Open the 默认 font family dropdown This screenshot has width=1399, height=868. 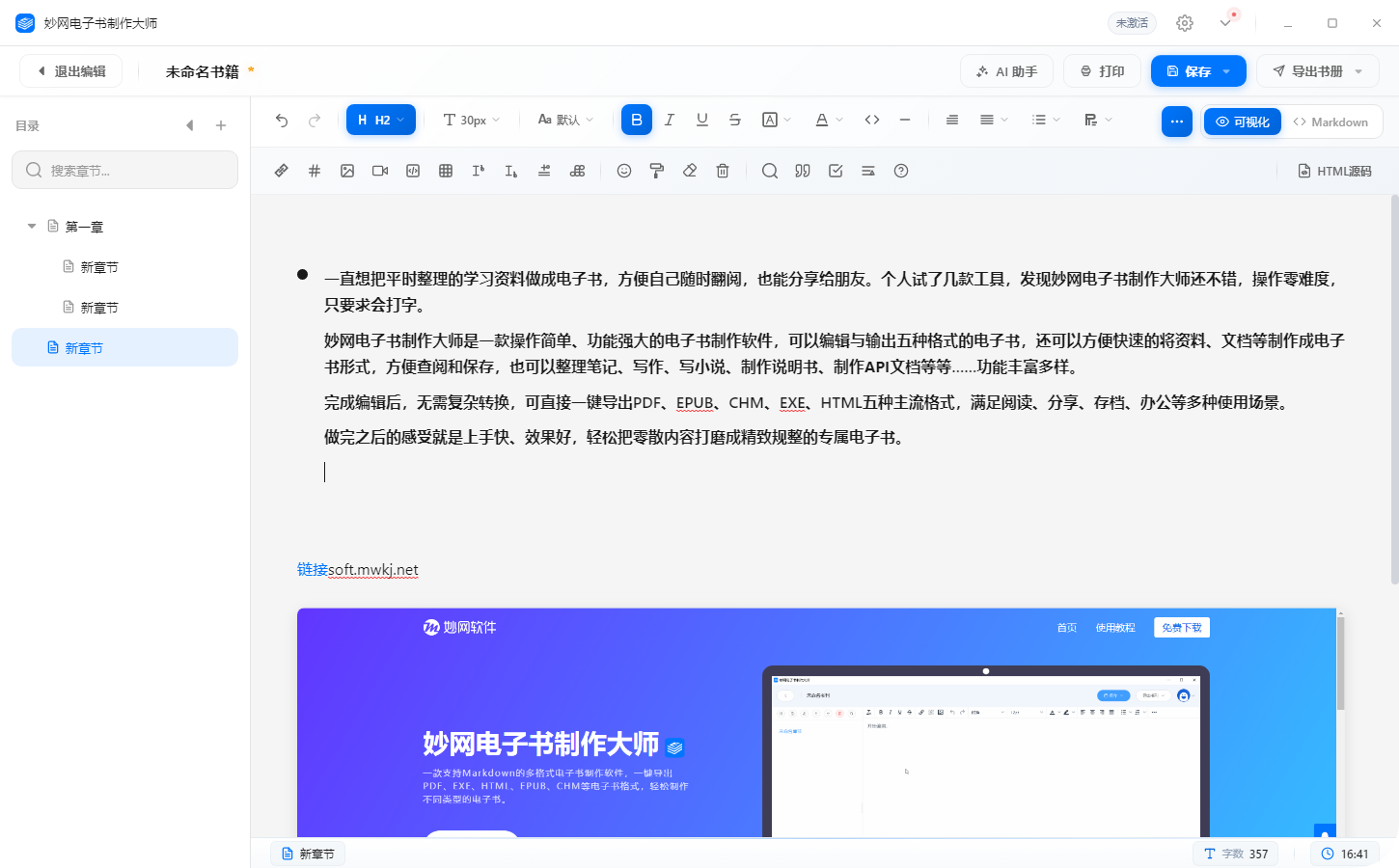pos(565,120)
